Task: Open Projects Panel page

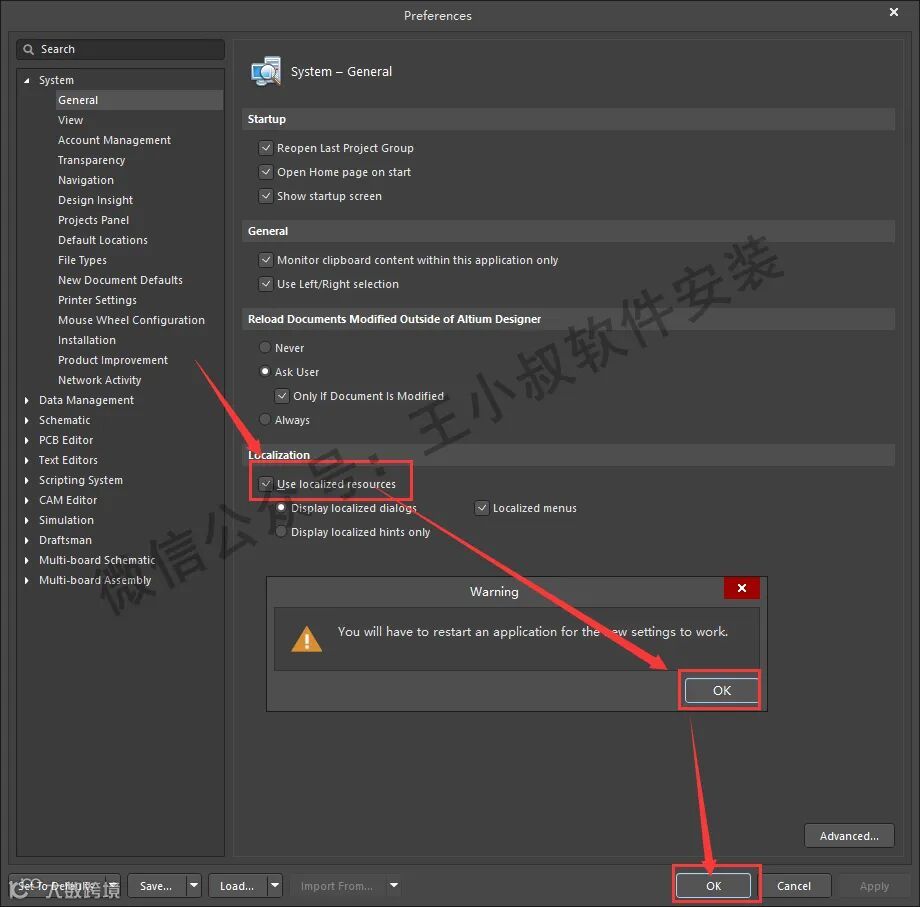Action: click(93, 220)
